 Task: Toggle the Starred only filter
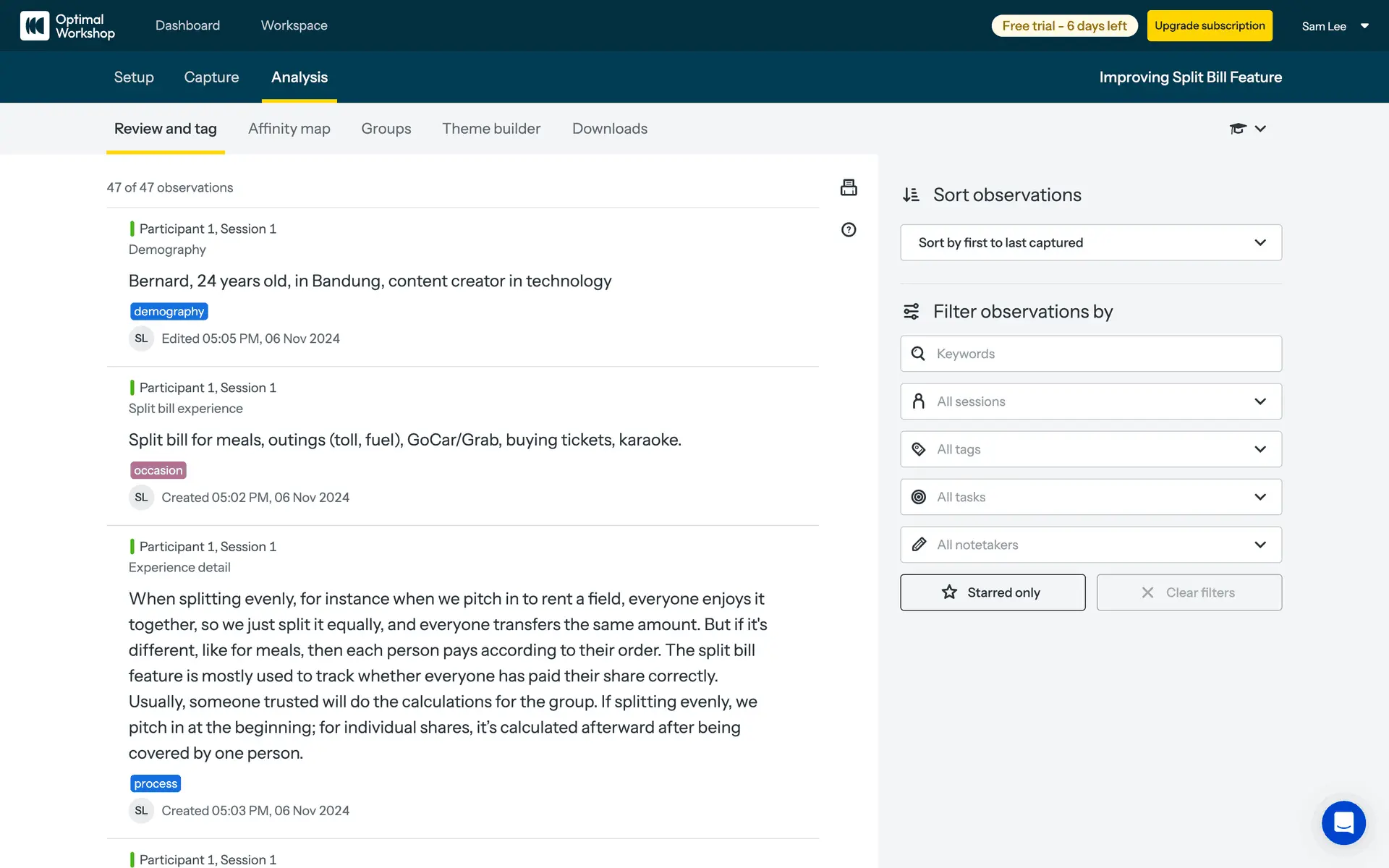click(993, 592)
